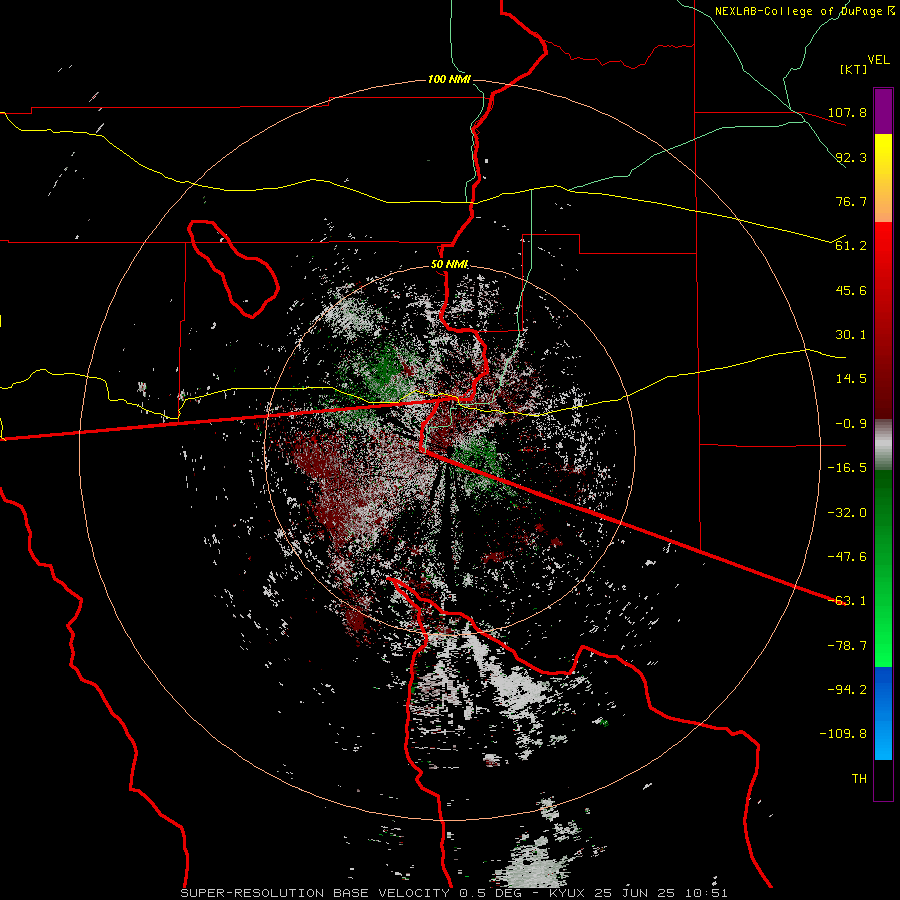This screenshot has height=900, width=900.
Task: Click the -16.5 legend value
Action: (847, 468)
